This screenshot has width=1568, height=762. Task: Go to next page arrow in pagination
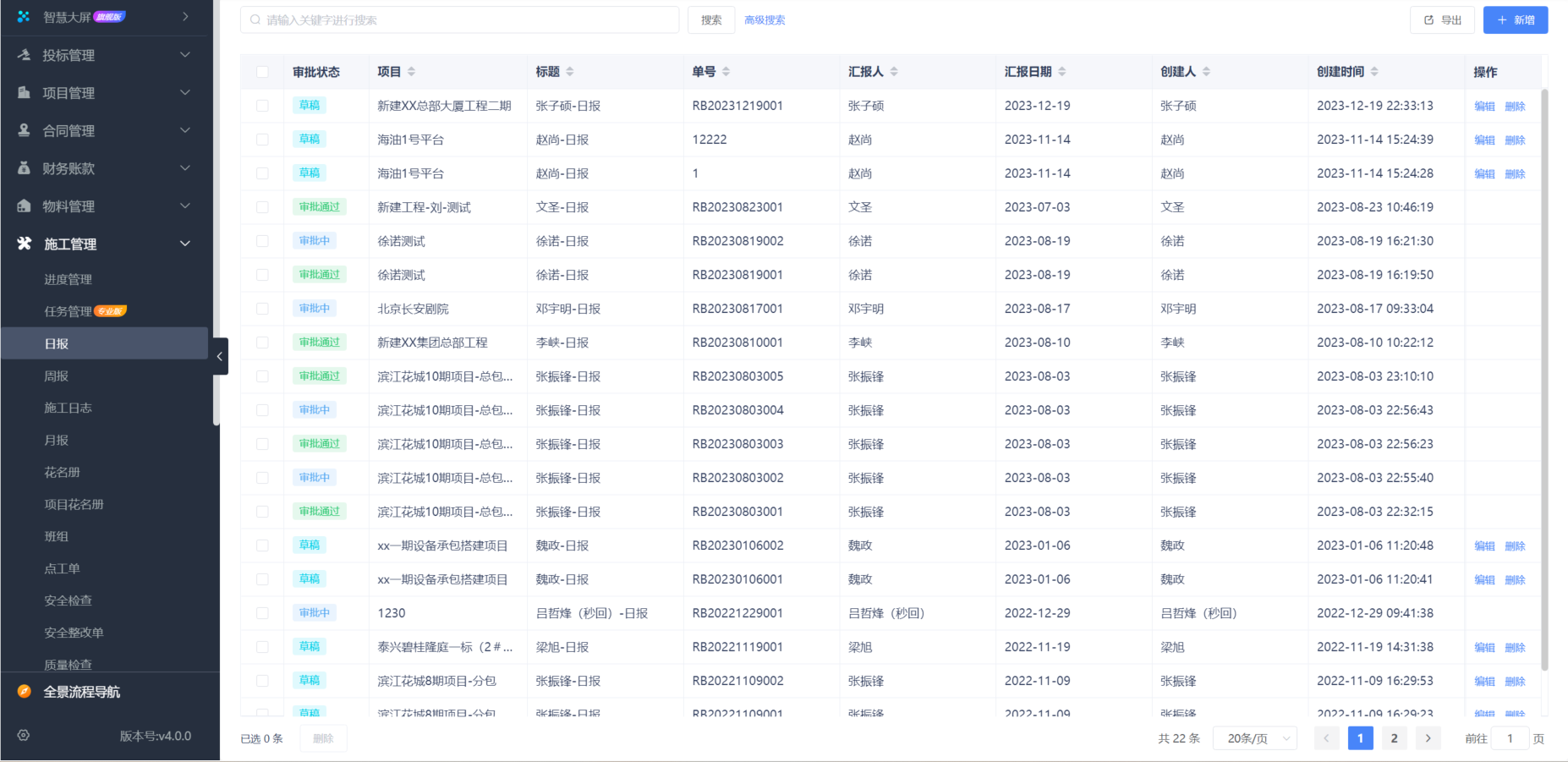coord(1428,738)
